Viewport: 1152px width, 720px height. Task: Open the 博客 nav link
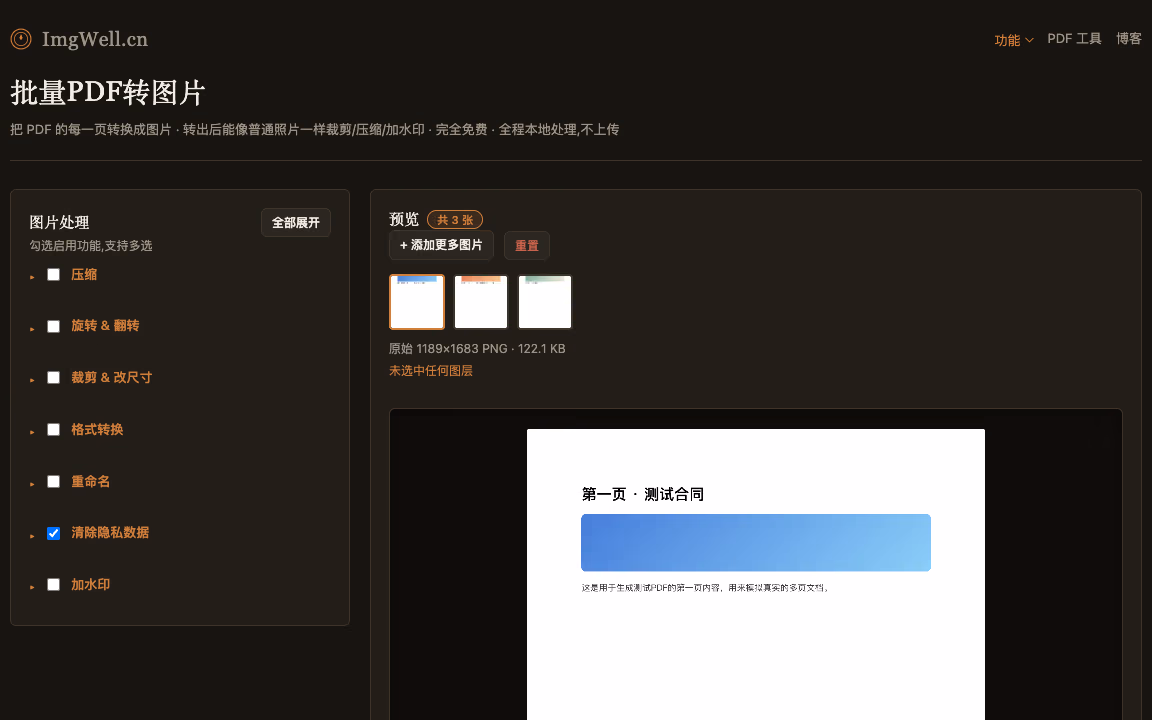coord(1128,39)
